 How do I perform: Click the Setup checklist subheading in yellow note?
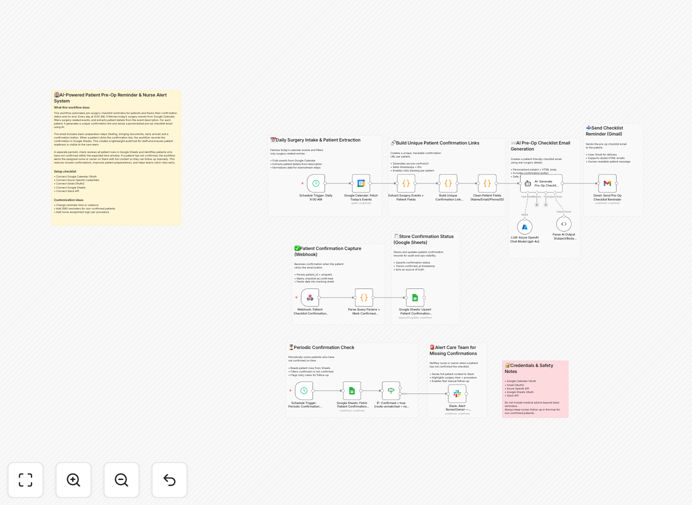(65, 171)
